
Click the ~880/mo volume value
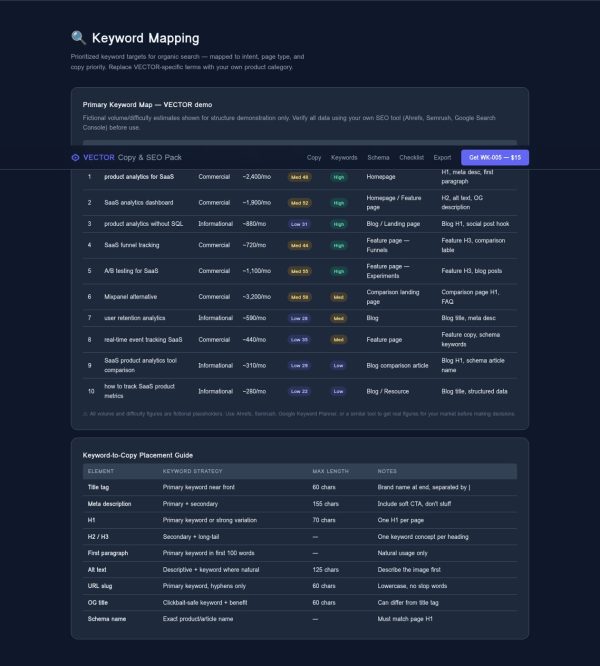[254, 224]
